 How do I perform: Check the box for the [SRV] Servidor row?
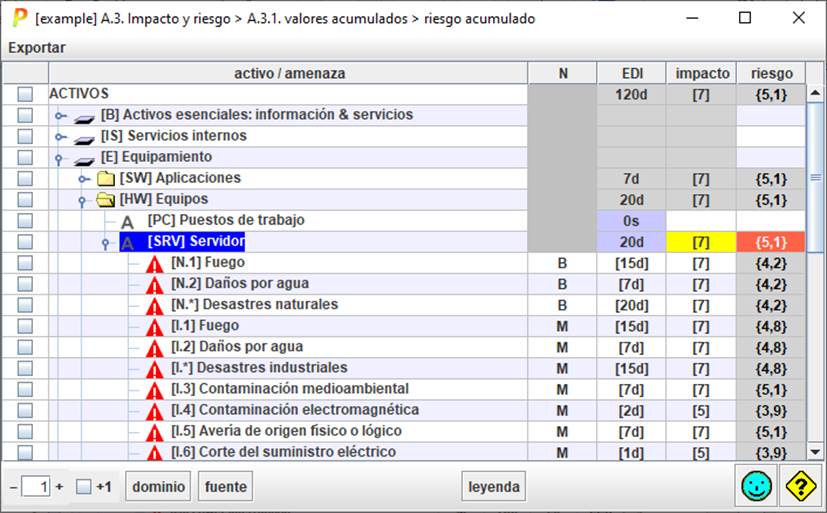point(25,242)
